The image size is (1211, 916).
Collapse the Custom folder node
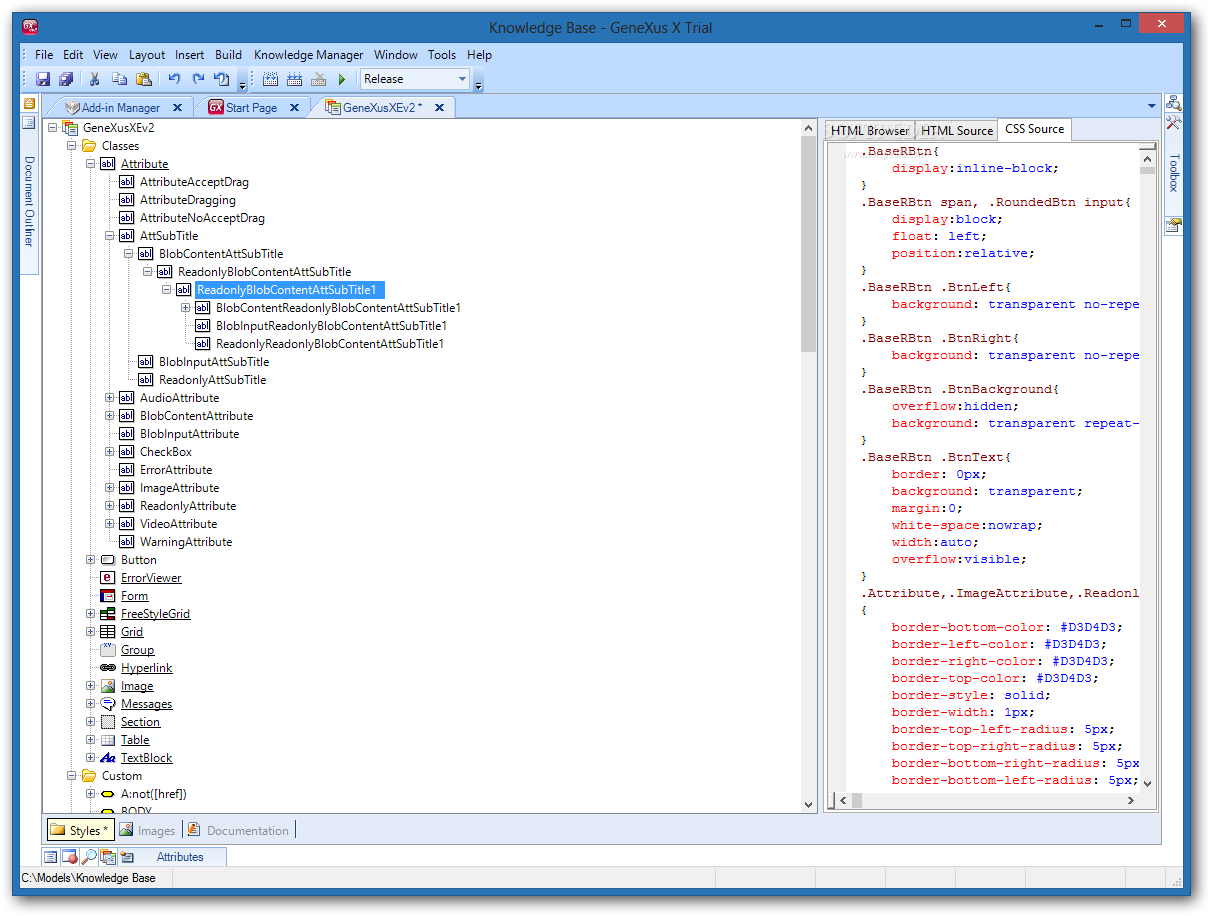click(x=72, y=776)
